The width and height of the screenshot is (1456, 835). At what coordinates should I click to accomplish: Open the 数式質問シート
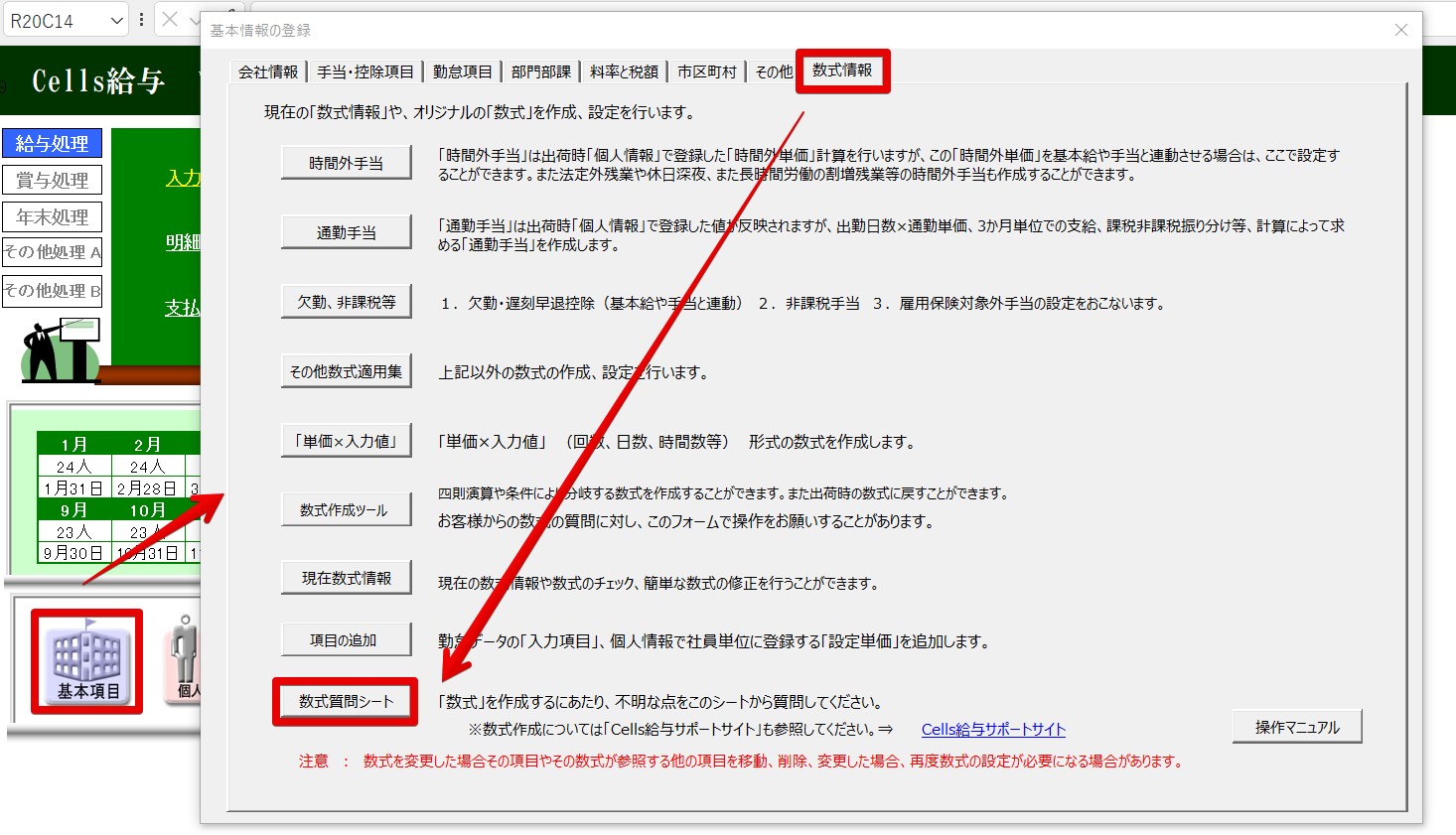point(346,701)
